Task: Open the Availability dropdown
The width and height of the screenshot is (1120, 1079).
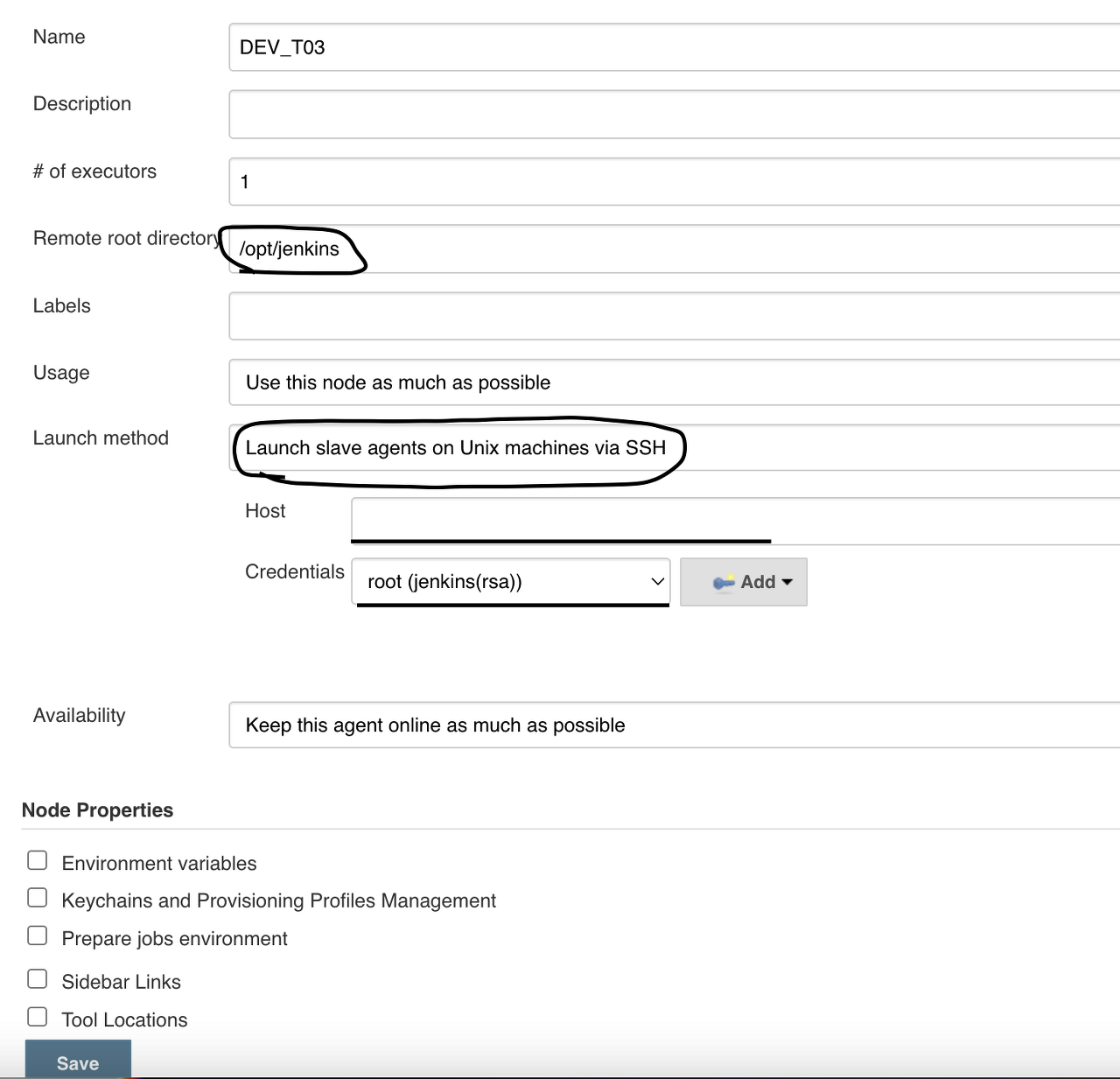Action: [675, 725]
